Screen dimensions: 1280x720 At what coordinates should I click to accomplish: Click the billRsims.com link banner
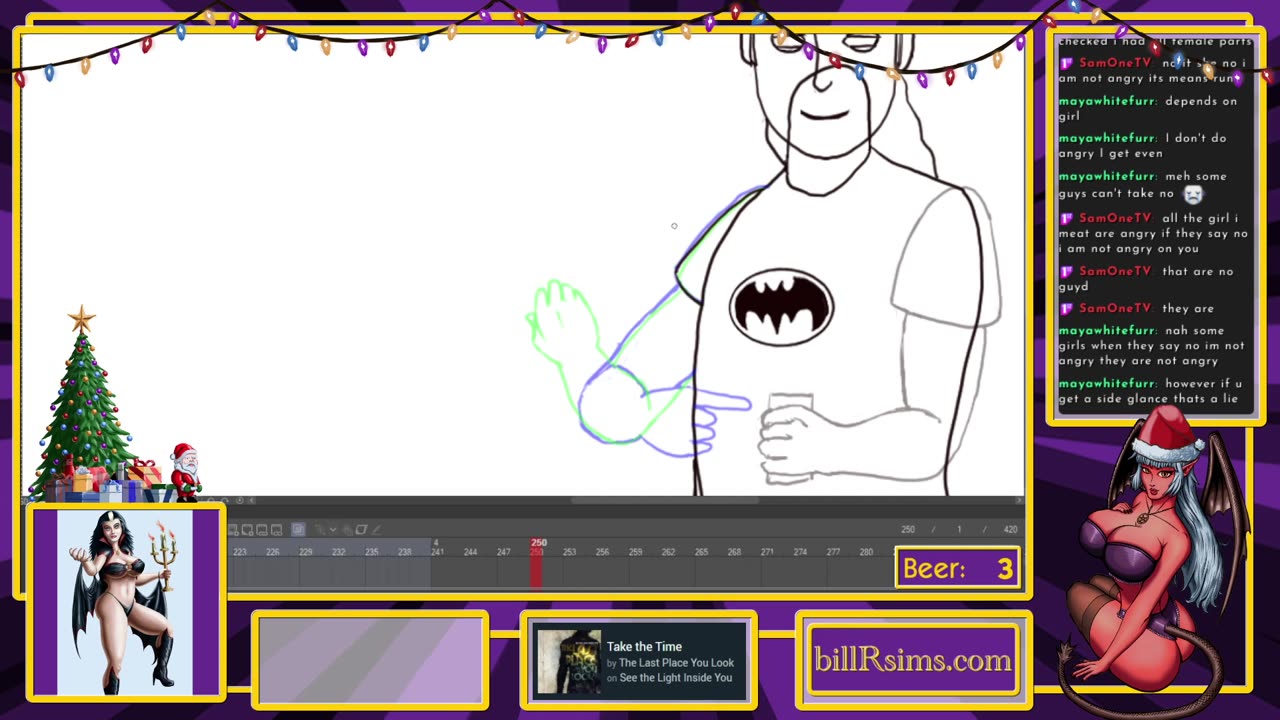913,659
